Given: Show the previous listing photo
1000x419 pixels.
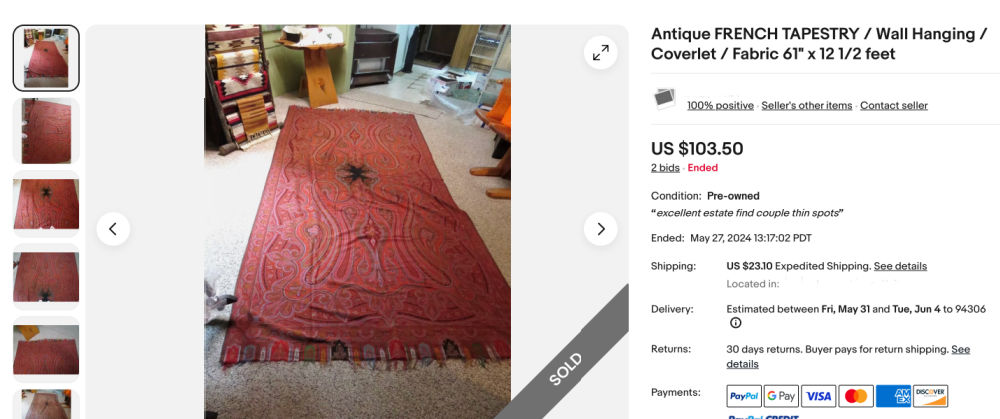Looking at the screenshot, I should click(114, 229).
